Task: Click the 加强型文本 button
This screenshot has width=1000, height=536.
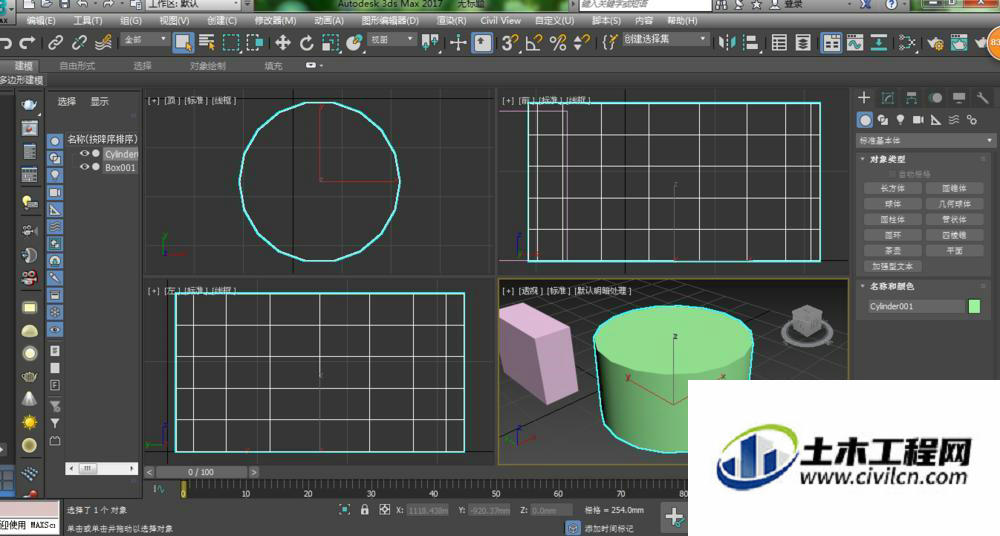Action: [892, 266]
